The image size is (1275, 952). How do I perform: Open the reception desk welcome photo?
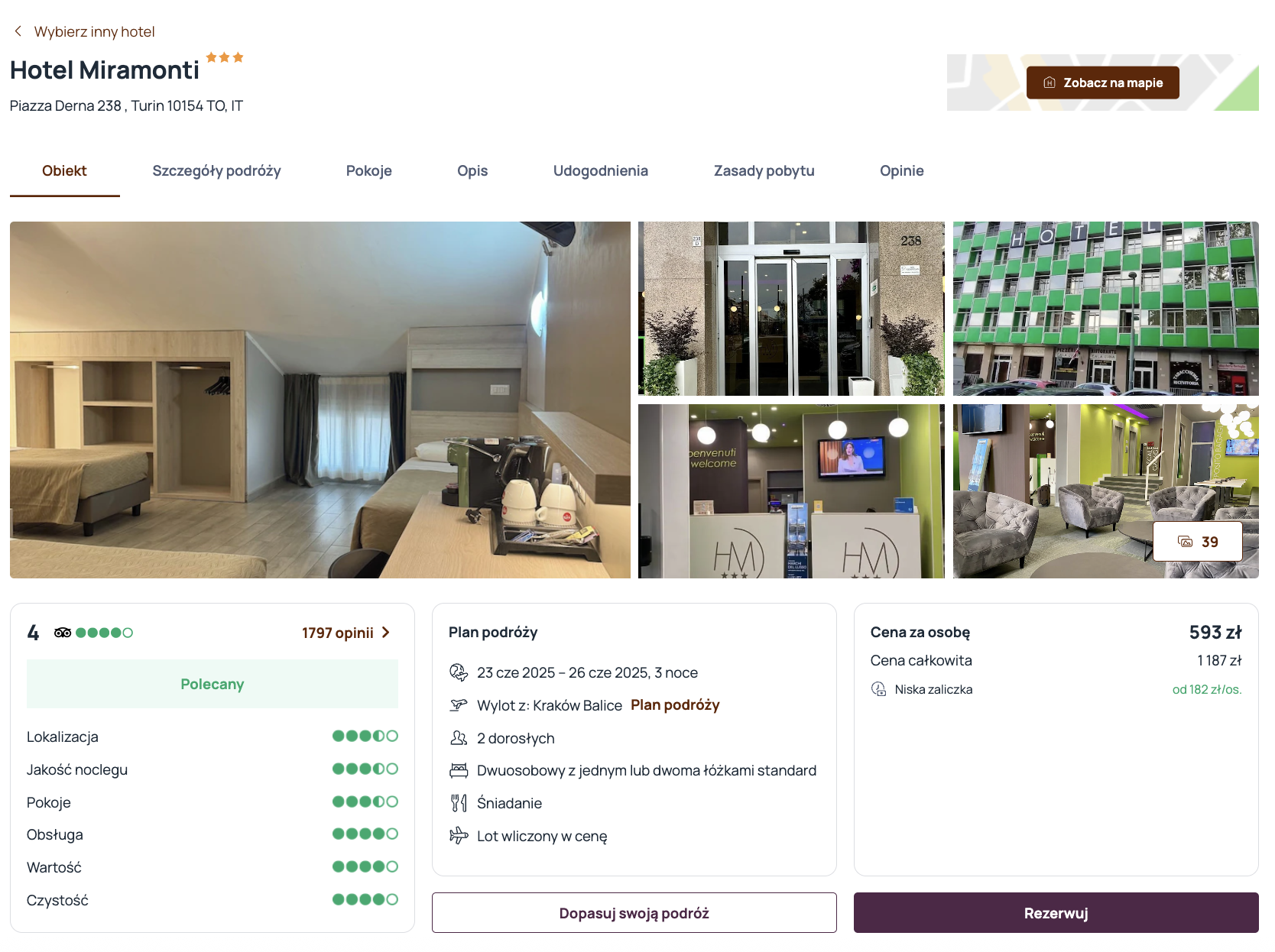[791, 491]
